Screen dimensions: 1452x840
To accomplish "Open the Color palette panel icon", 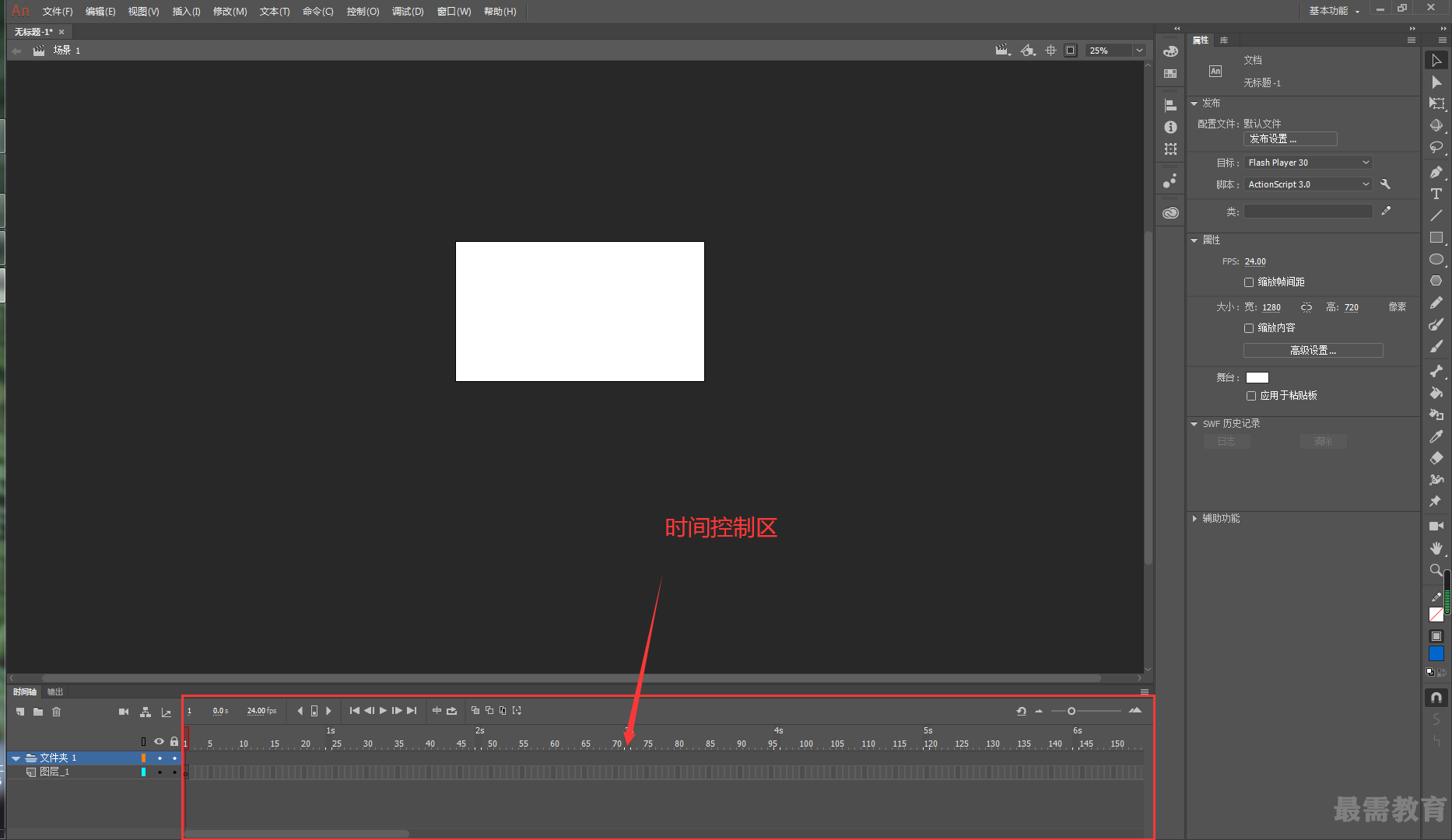I will tap(1170, 51).
